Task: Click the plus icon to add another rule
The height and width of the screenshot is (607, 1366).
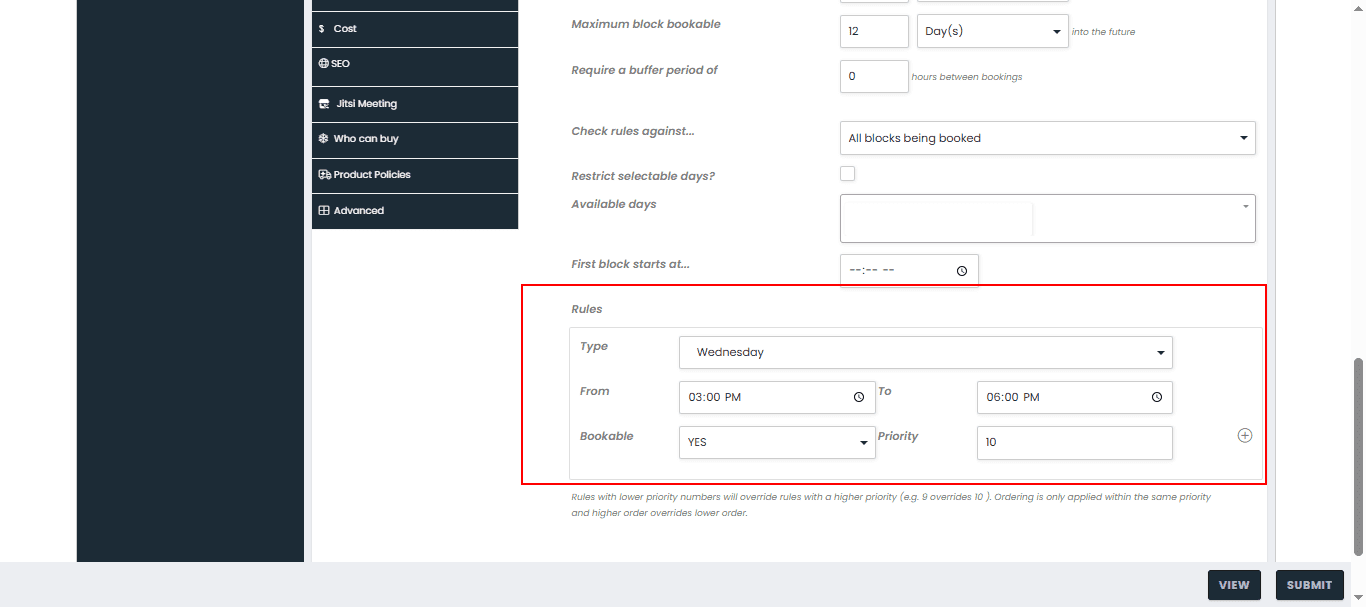Action: [1244, 435]
